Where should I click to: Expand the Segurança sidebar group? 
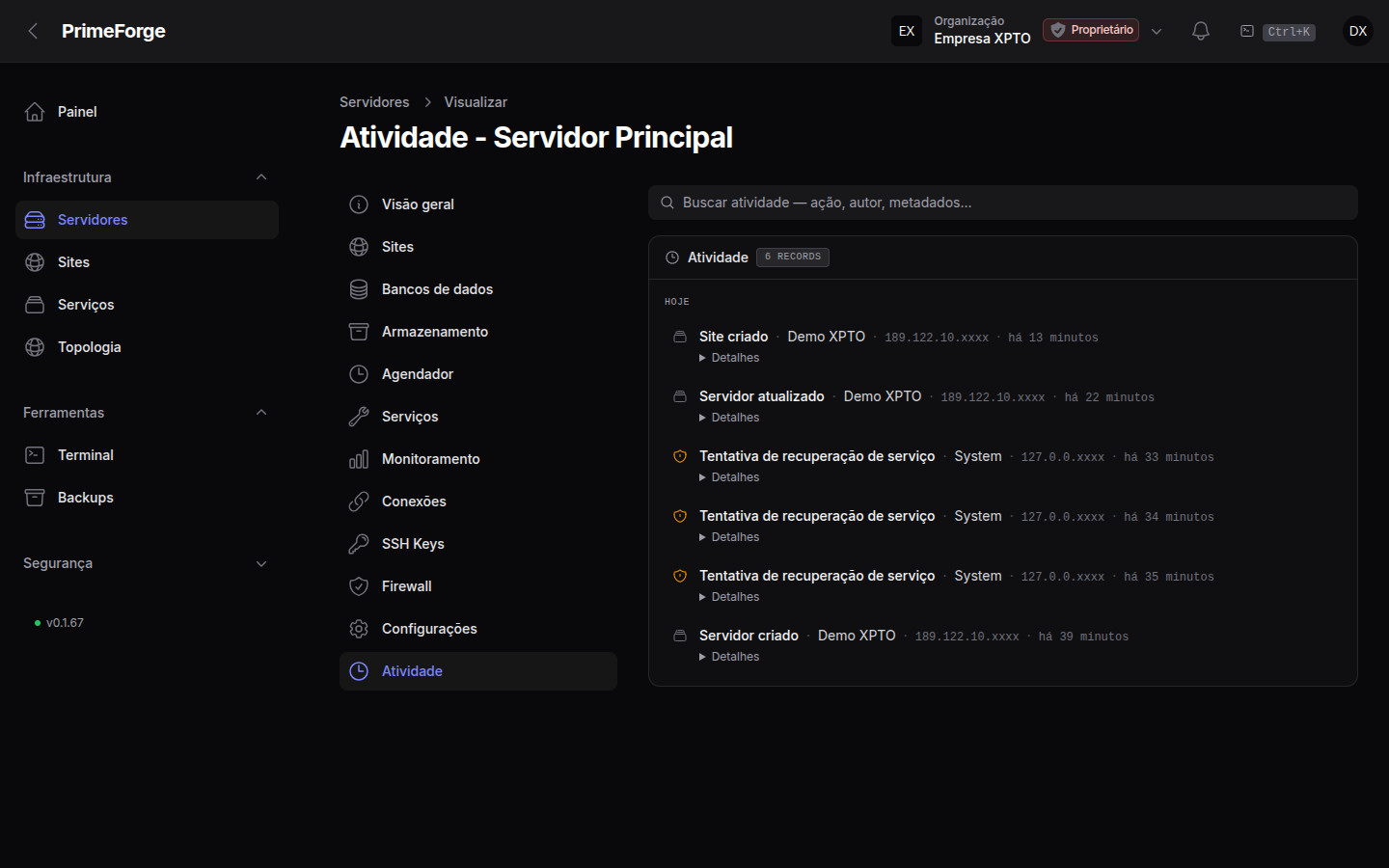tap(261, 563)
